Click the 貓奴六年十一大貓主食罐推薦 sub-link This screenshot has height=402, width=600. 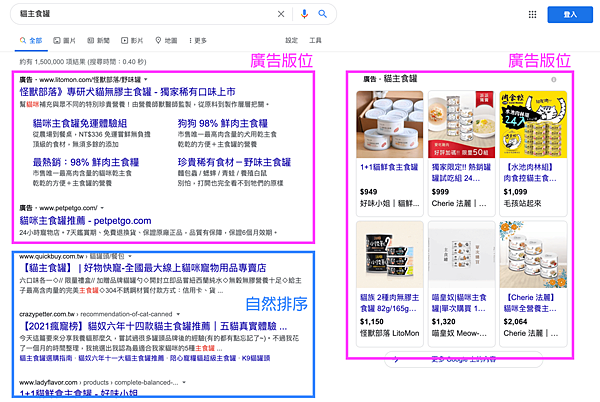[121, 358]
